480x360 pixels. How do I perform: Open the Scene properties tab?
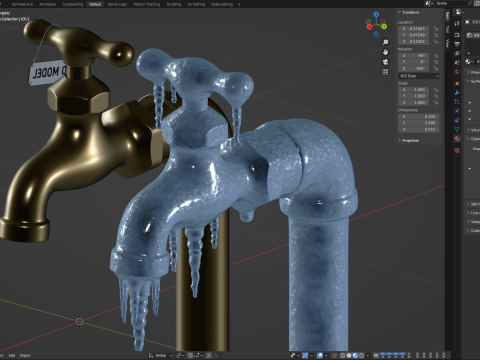(x=457, y=63)
